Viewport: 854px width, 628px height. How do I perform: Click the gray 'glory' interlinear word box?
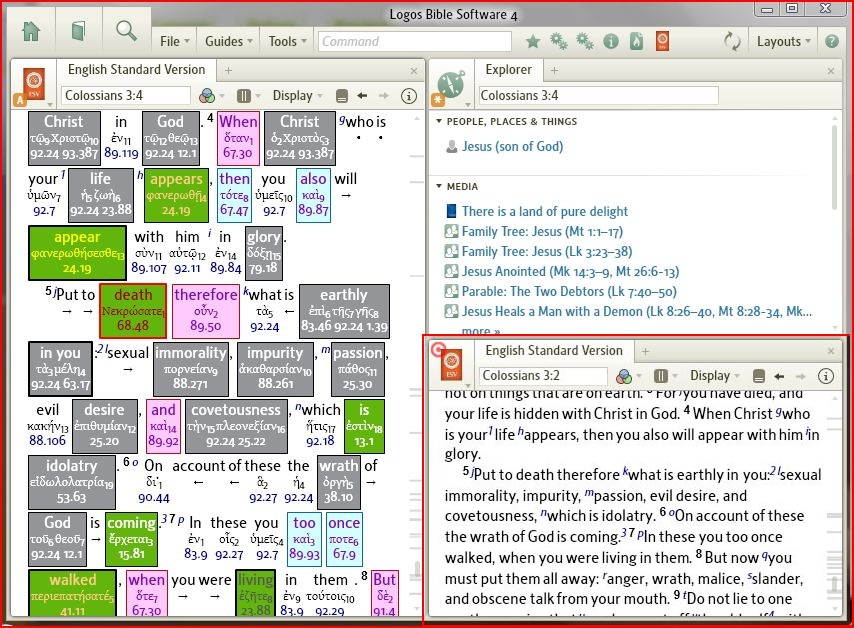pyautogui.click(x=264, y=253)
